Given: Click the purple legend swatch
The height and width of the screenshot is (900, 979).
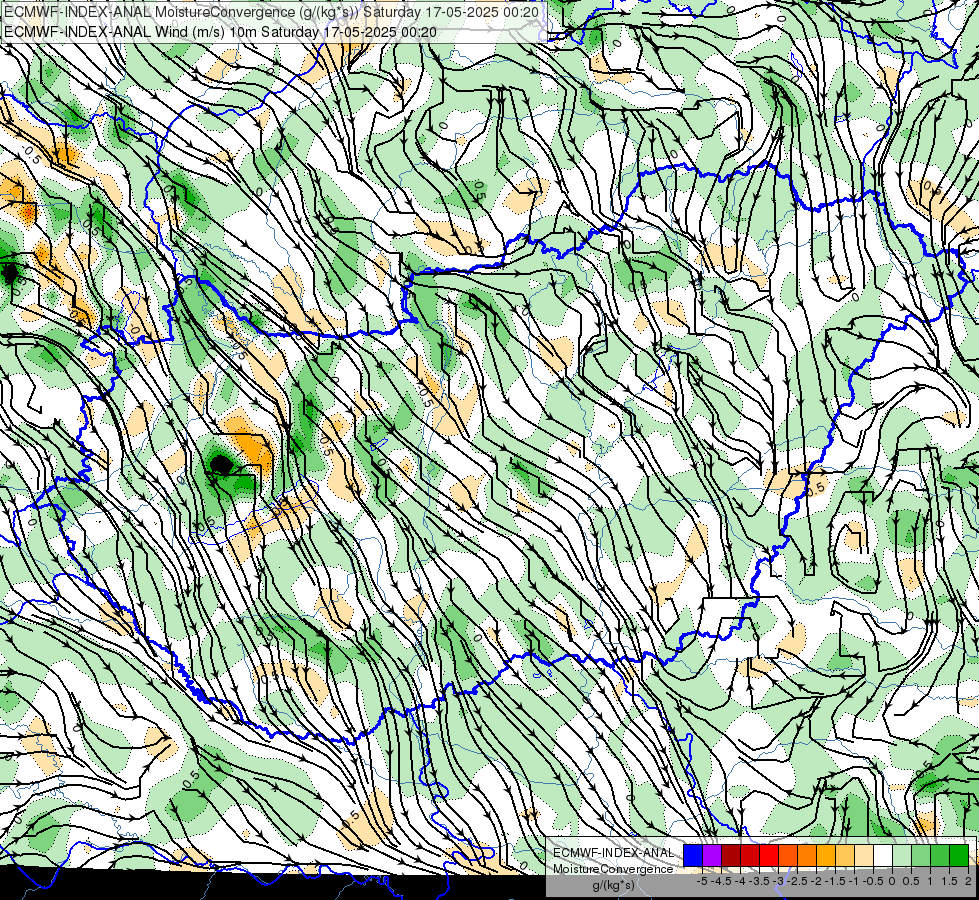Looking at the screenshot, I should pos(712,856).
